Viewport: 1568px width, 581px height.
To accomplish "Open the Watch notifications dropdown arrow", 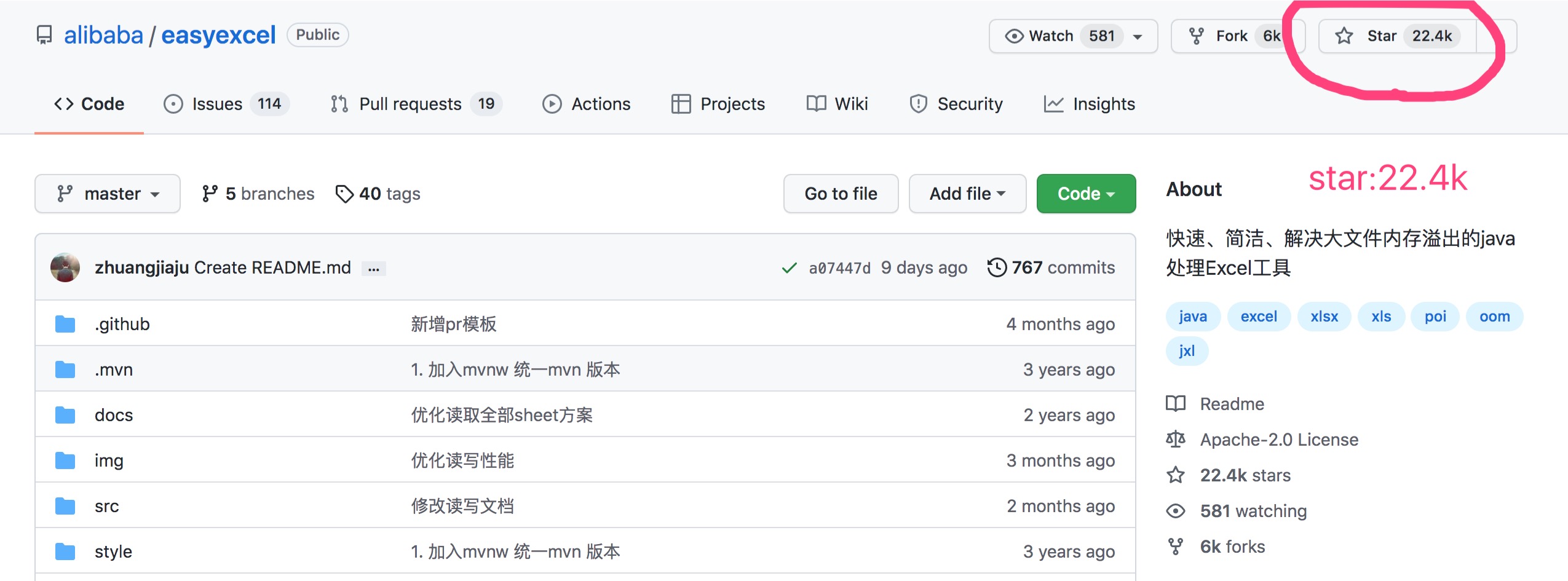I will click(1138, 37).
